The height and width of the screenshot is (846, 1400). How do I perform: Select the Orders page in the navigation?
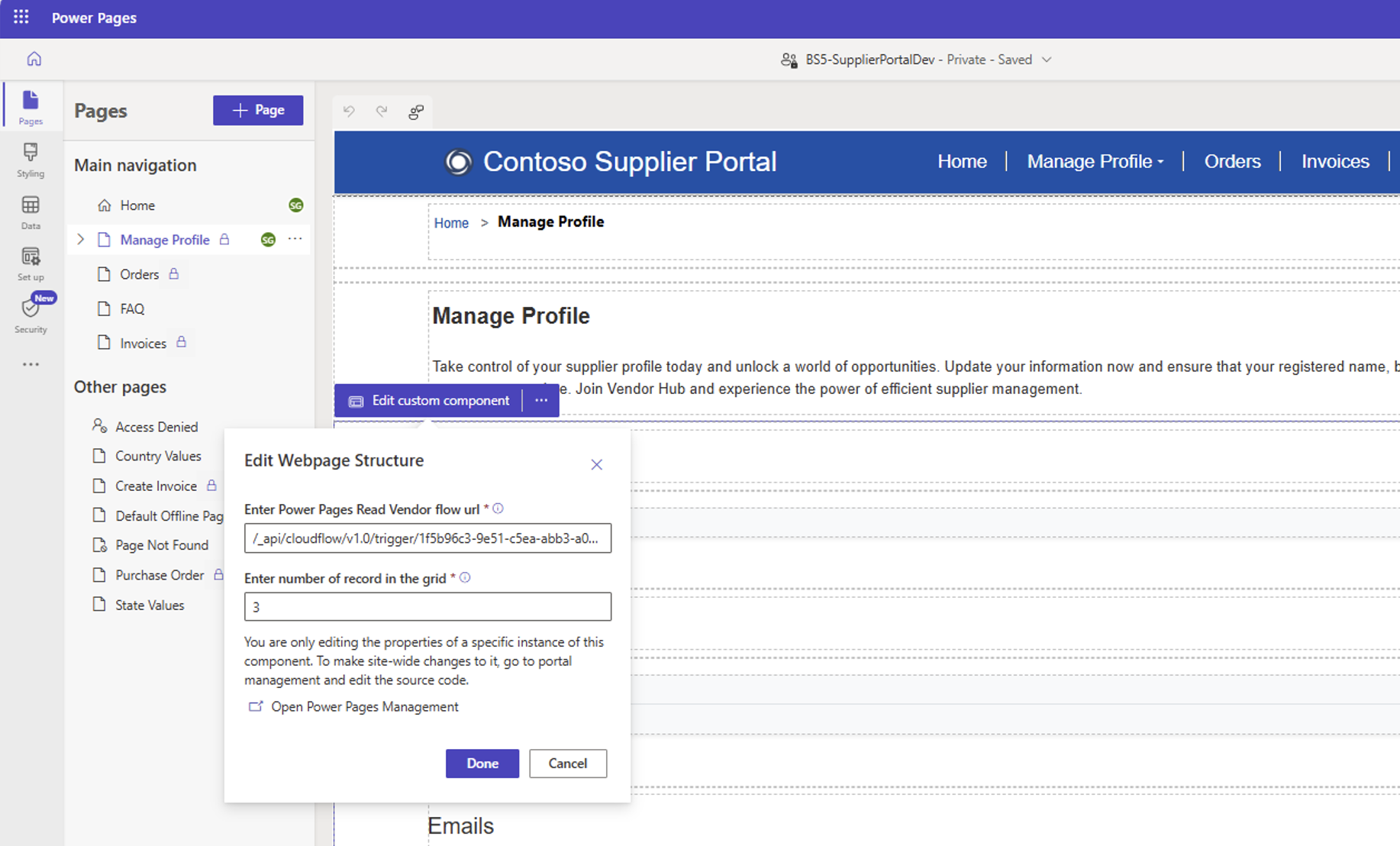click(x=140, y=274)
